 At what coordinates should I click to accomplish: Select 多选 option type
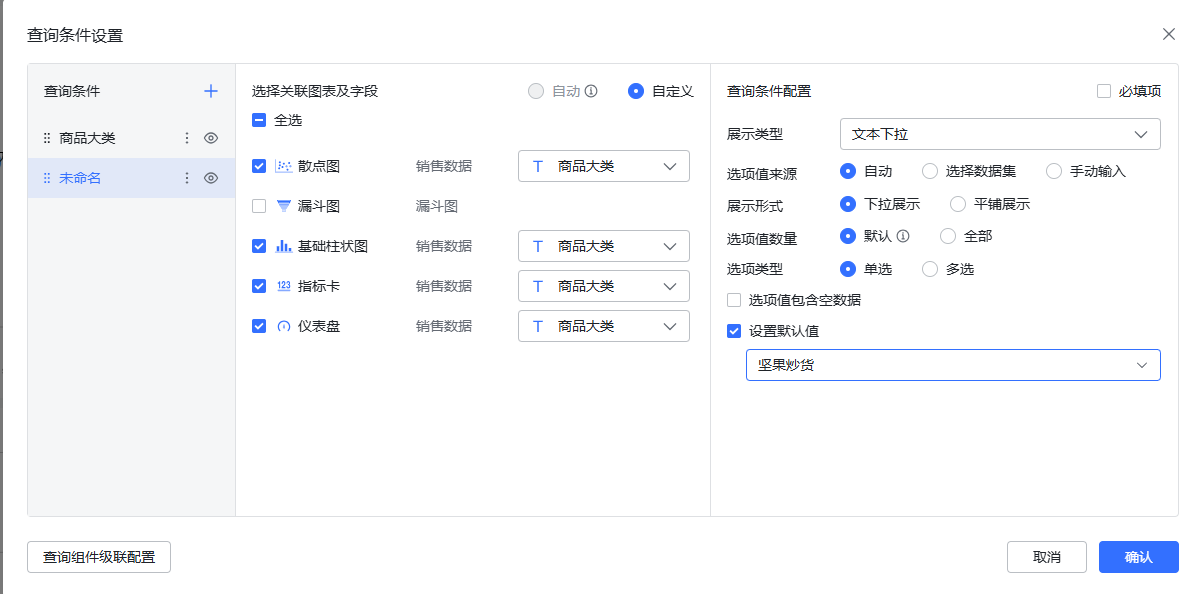pyautogui.click(x=930, y=269)
